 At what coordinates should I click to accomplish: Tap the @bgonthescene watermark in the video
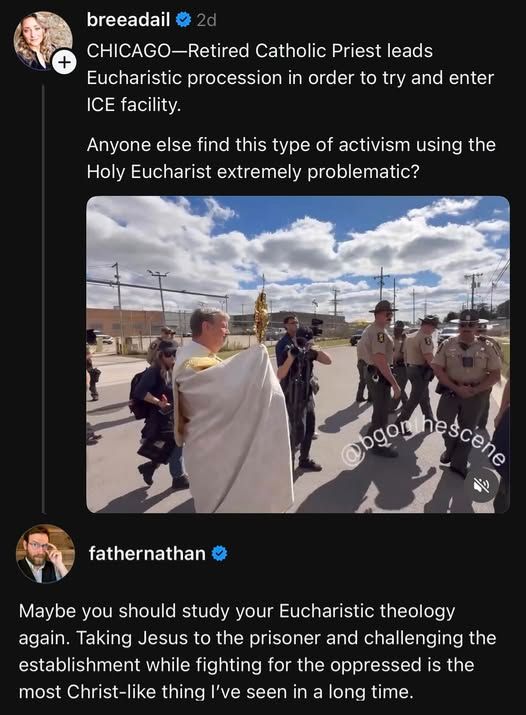coord(423,441)
